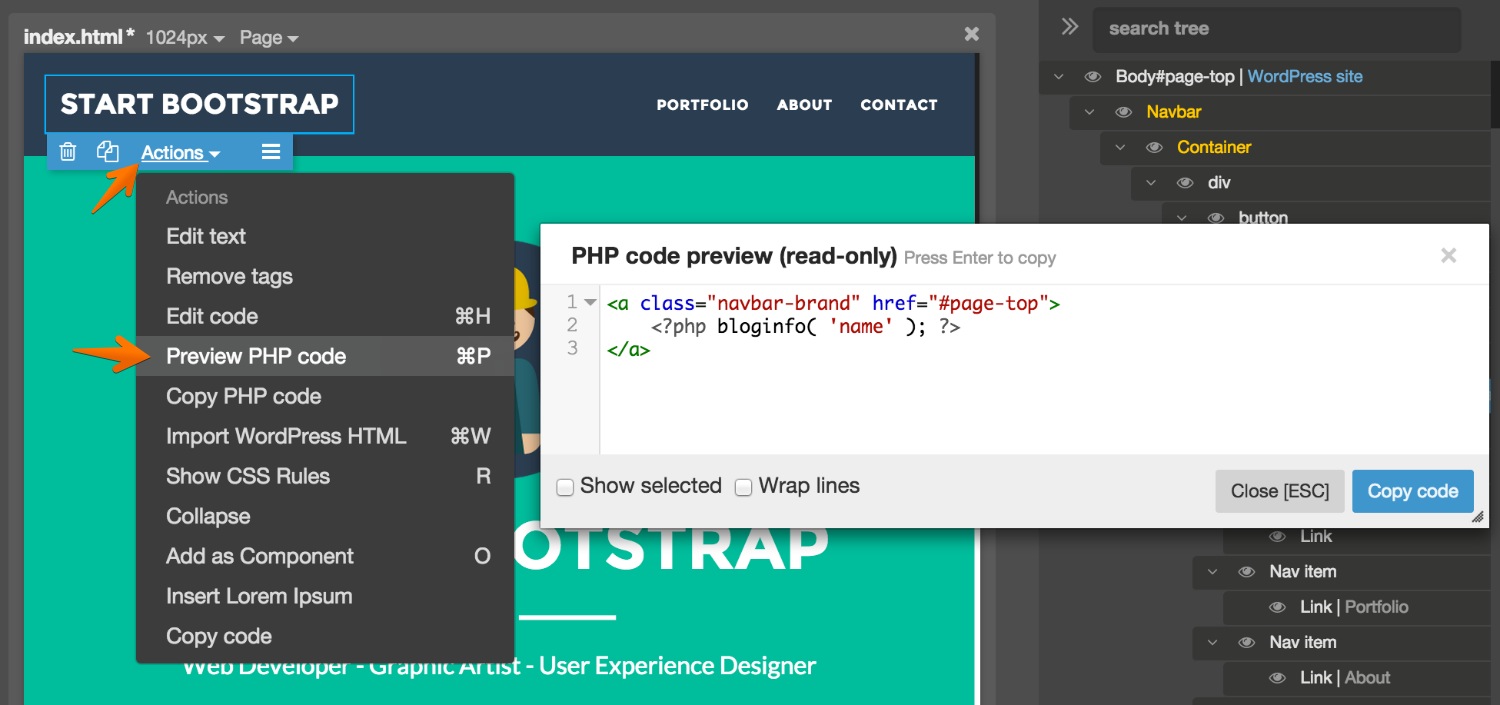Toggle the div element's eye icon
Image resolution: width=1500 pixels, height=705 pixels.
(1184, 182)
